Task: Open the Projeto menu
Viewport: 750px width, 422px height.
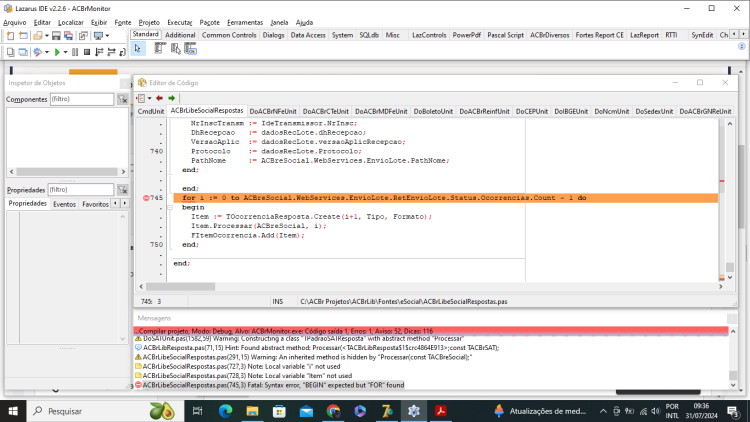Action: click(149, 22)
